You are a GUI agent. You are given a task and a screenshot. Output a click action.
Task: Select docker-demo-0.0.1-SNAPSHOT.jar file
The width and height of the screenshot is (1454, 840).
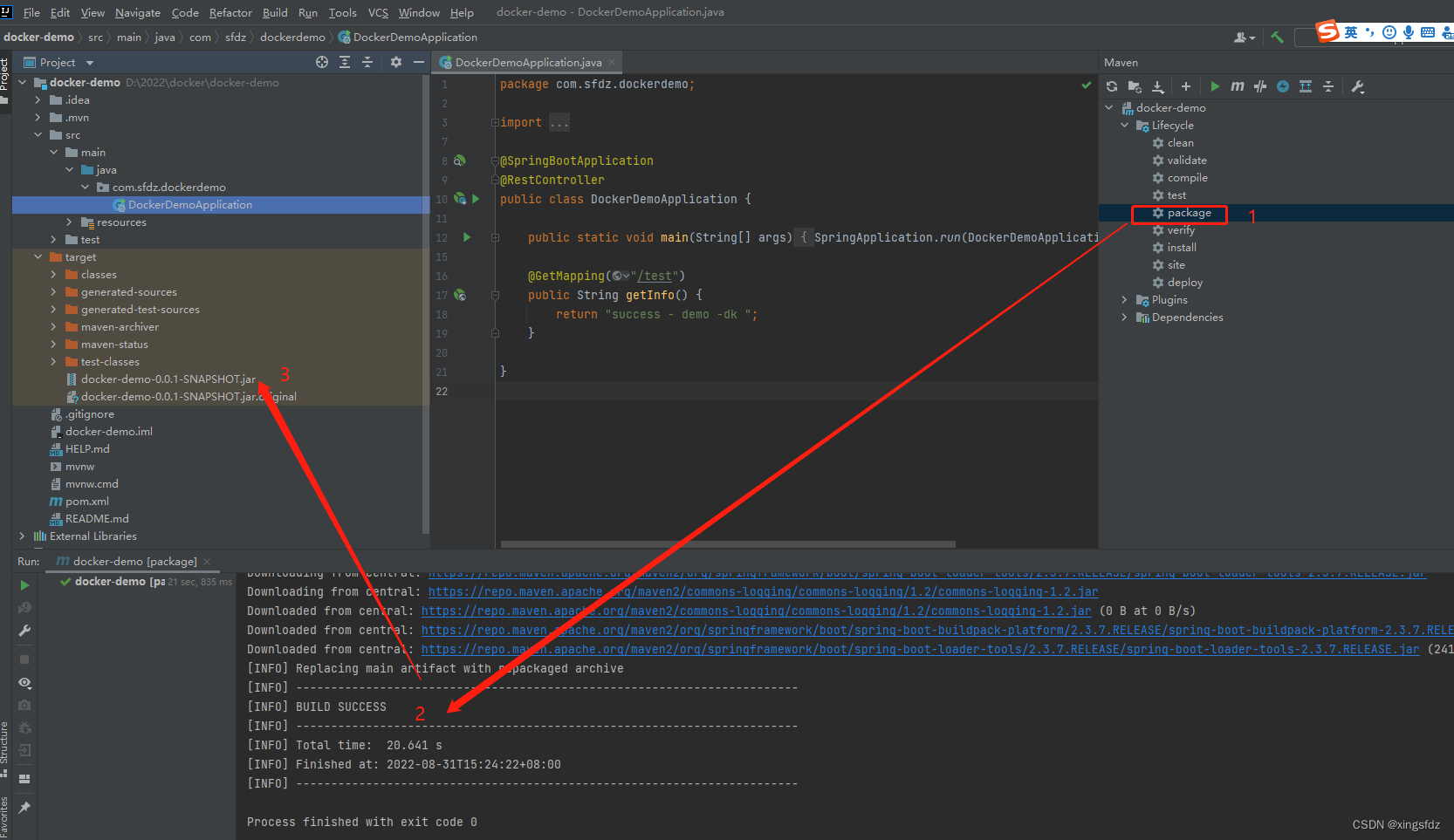point(168,379)
